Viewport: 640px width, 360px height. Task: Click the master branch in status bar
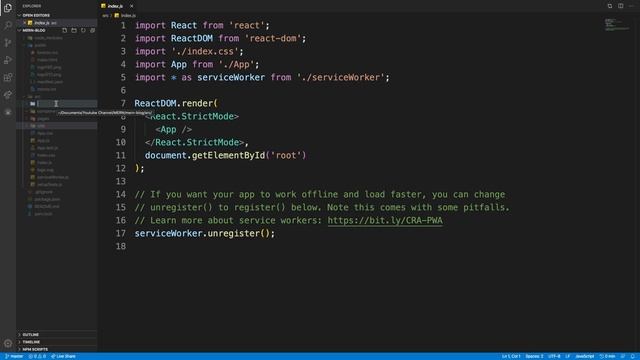[x=14, y=356]
